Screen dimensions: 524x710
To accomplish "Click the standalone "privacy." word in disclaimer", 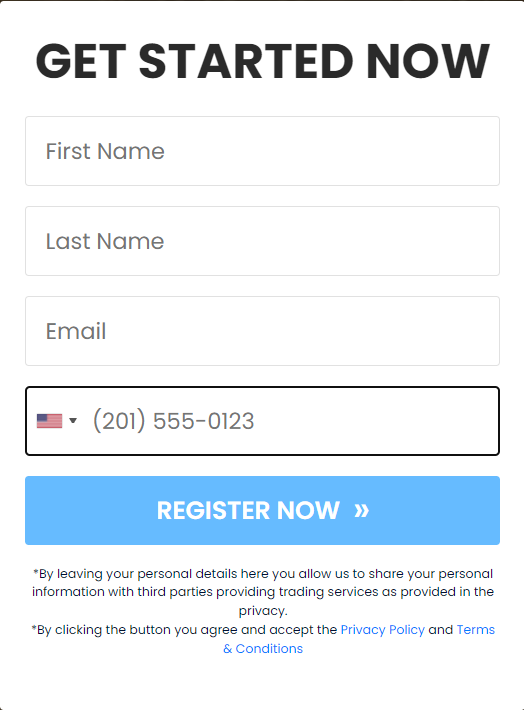I will pyautogui.click(x=263, y=611).
